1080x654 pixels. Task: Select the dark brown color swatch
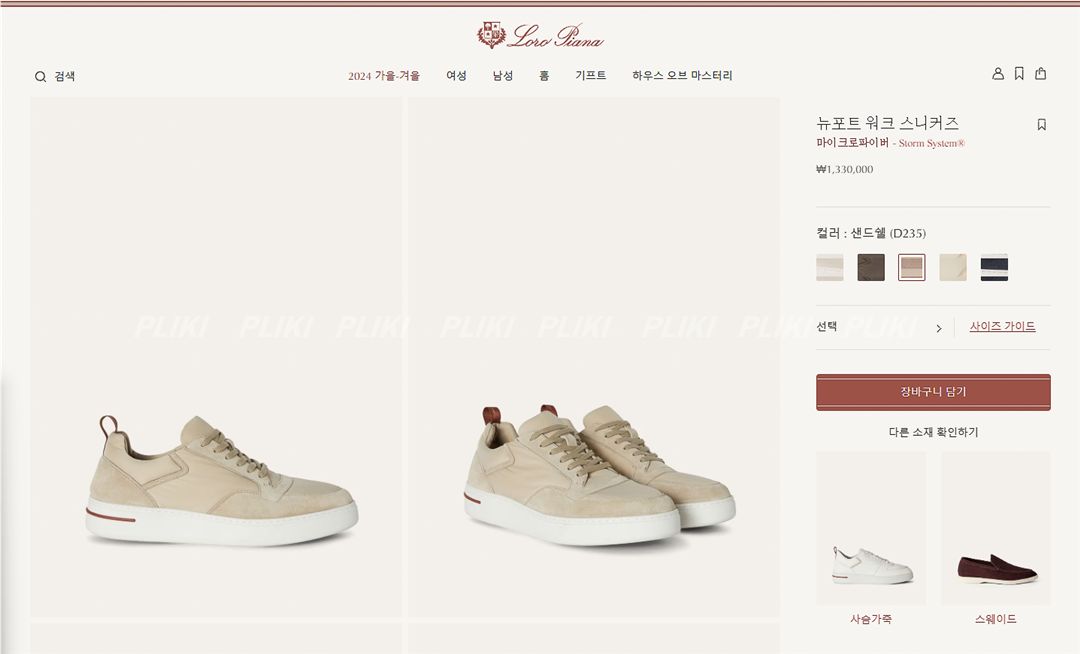point(871,267)
